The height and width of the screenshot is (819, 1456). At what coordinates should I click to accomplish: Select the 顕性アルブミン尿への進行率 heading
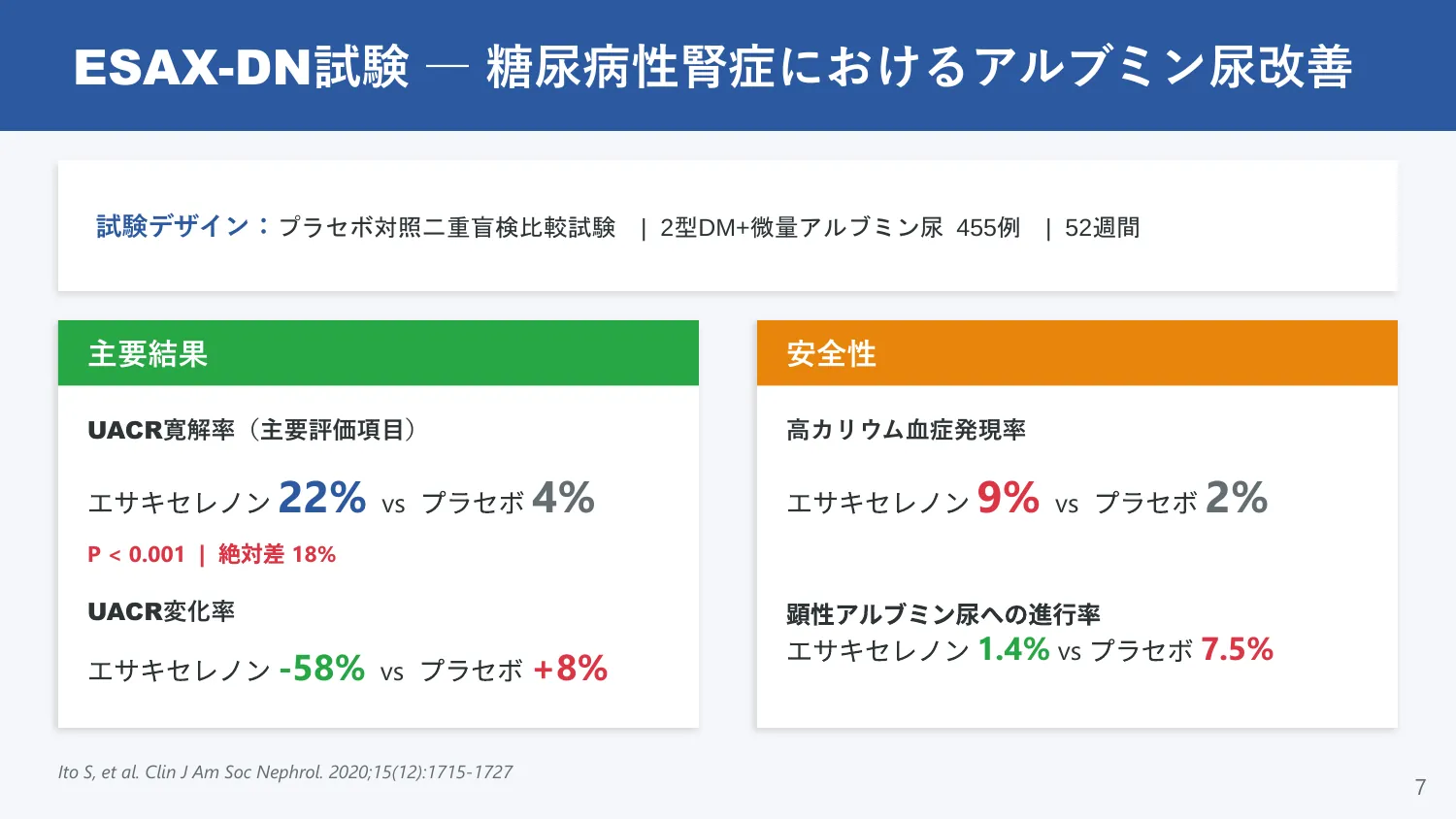pos(943,614)
